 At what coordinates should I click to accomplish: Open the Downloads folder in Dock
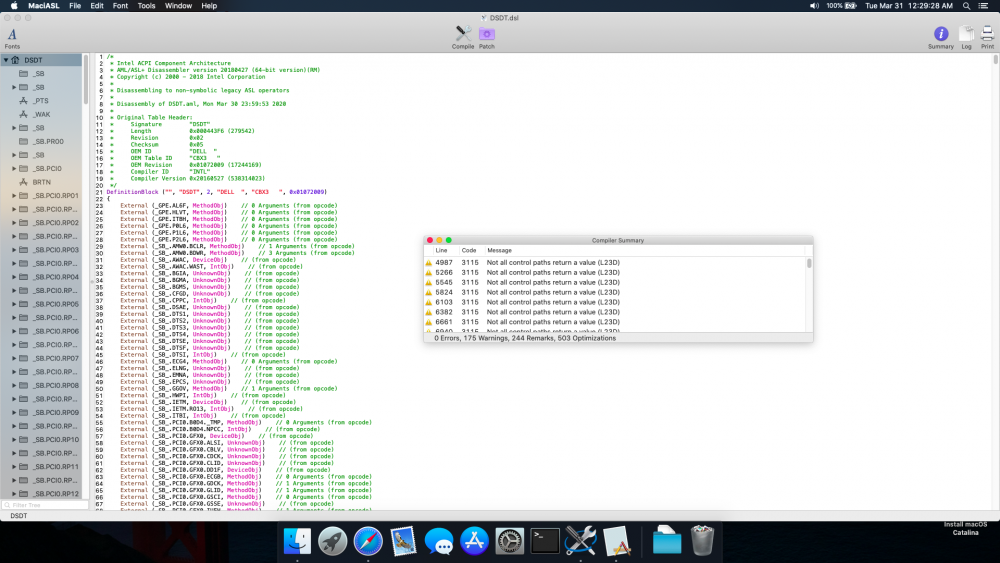click(666, 541)
